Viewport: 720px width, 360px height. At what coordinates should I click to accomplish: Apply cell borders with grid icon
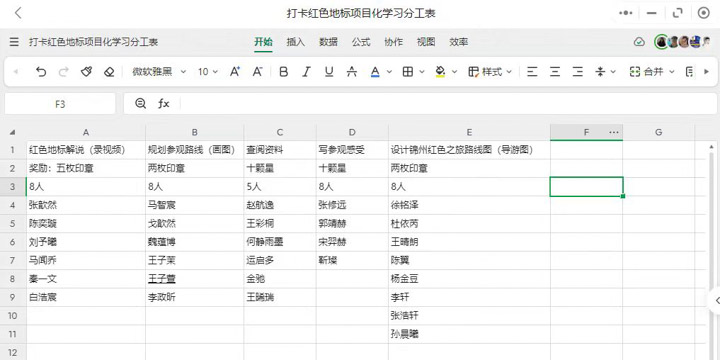pyautogui.click(x=407, y=72)
